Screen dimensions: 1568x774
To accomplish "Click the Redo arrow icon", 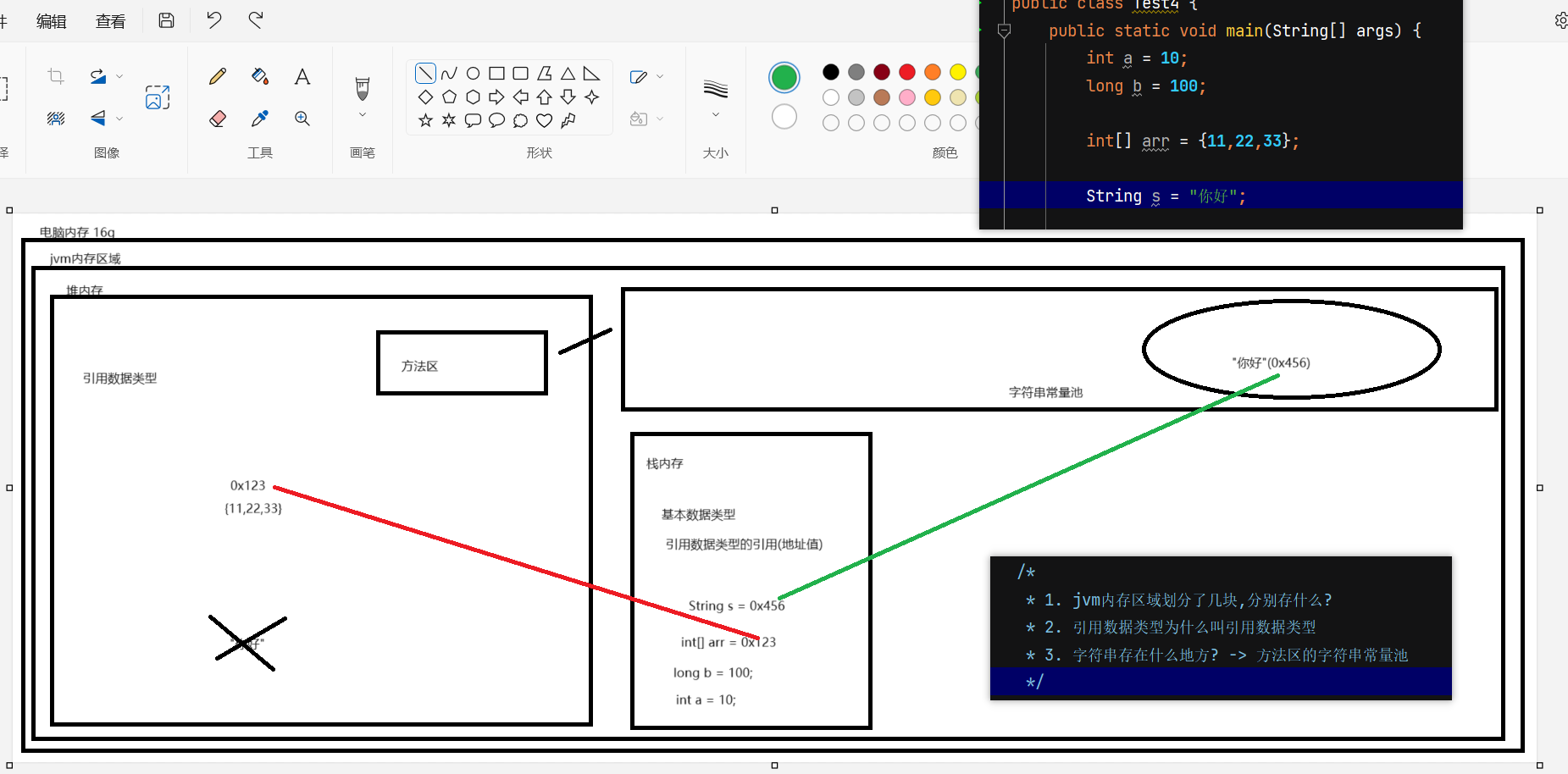I will (x=256, y=19).
